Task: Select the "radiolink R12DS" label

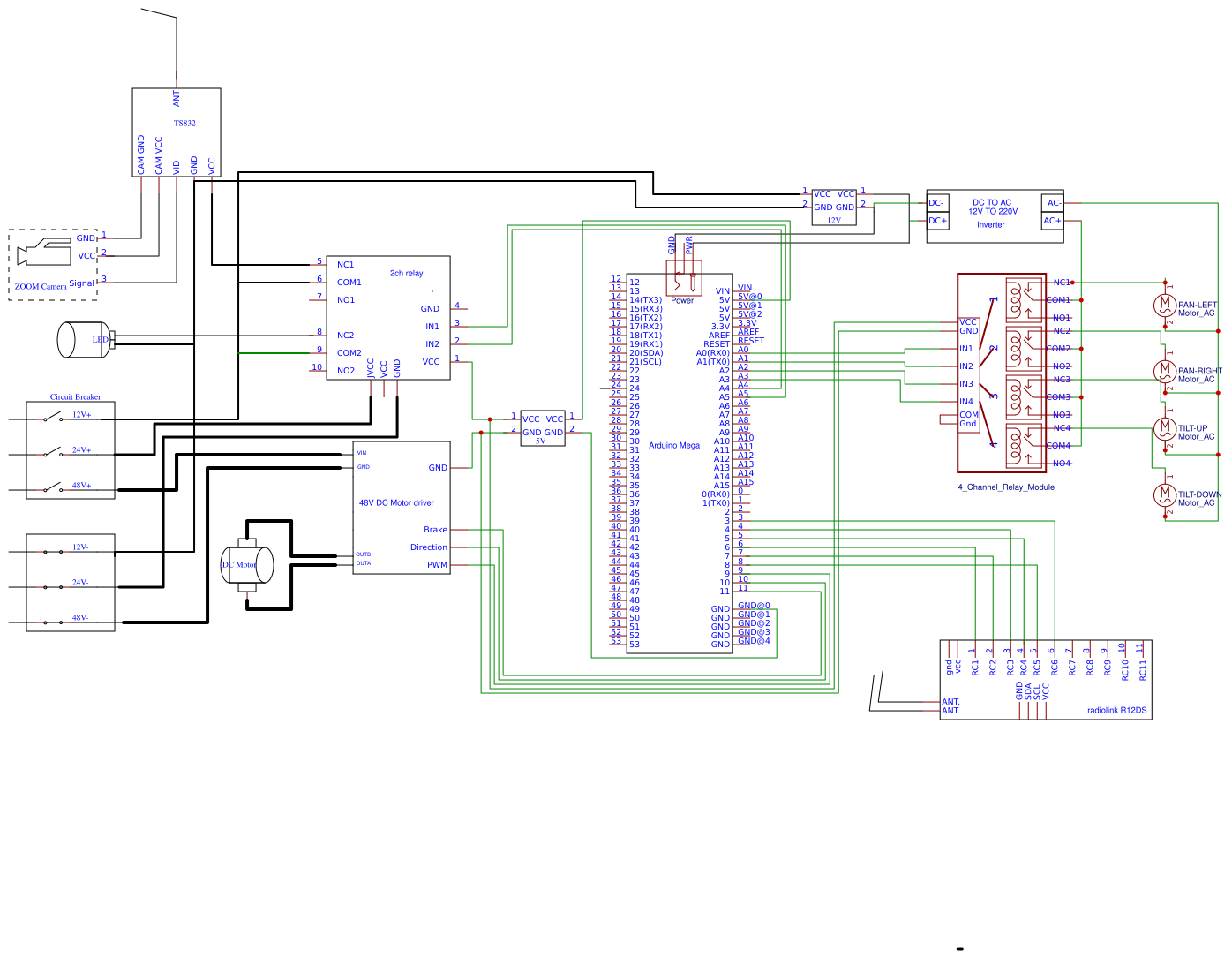Action: click(x=1117, y=711)
